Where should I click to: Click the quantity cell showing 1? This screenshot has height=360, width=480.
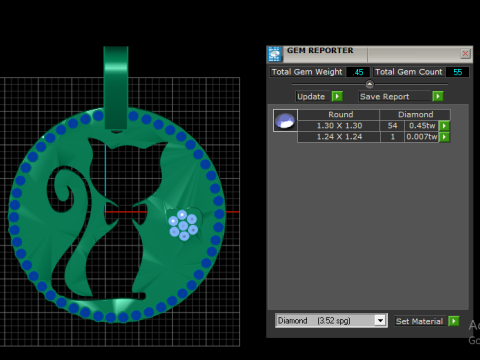[392, 137]
